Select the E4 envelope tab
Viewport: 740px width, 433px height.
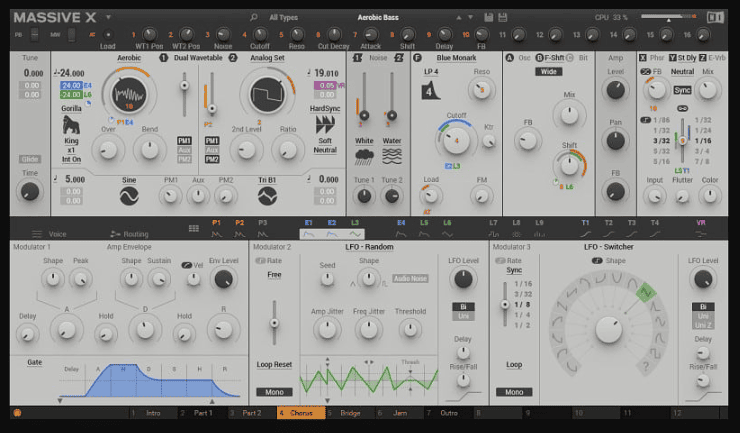(x=401, y=229)
